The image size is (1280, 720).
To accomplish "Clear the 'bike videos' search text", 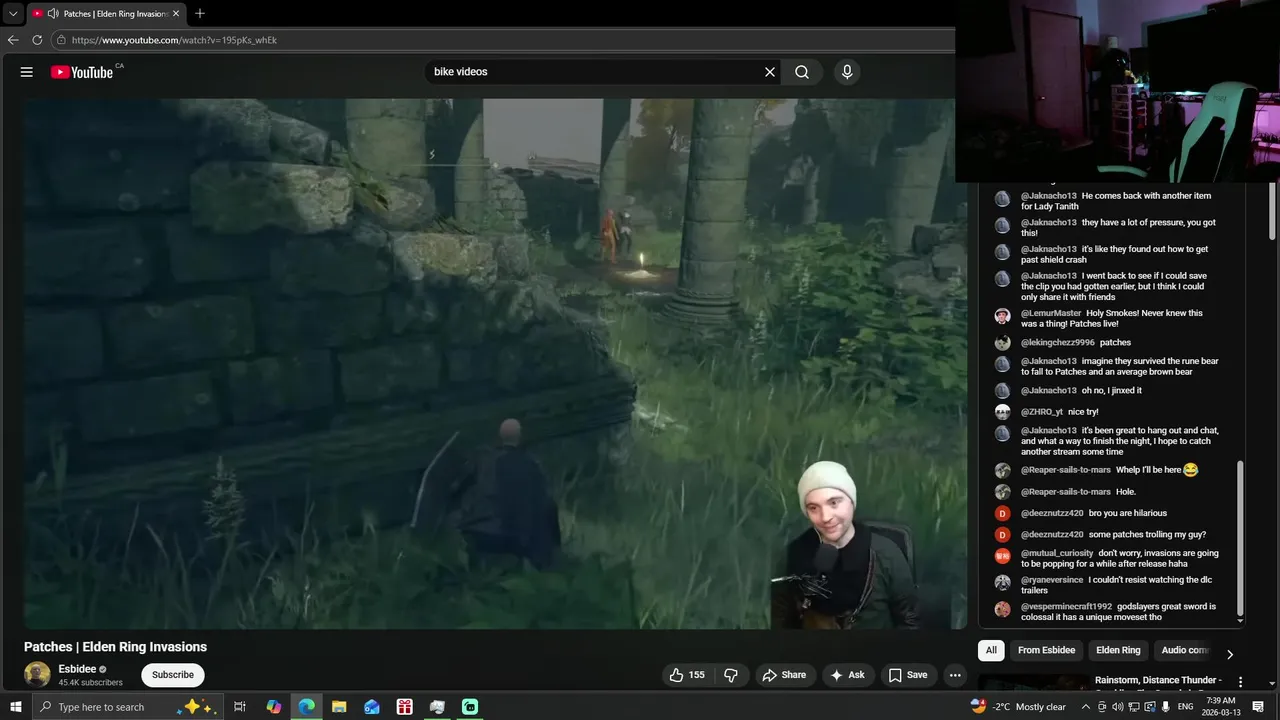I will [770, 72].
